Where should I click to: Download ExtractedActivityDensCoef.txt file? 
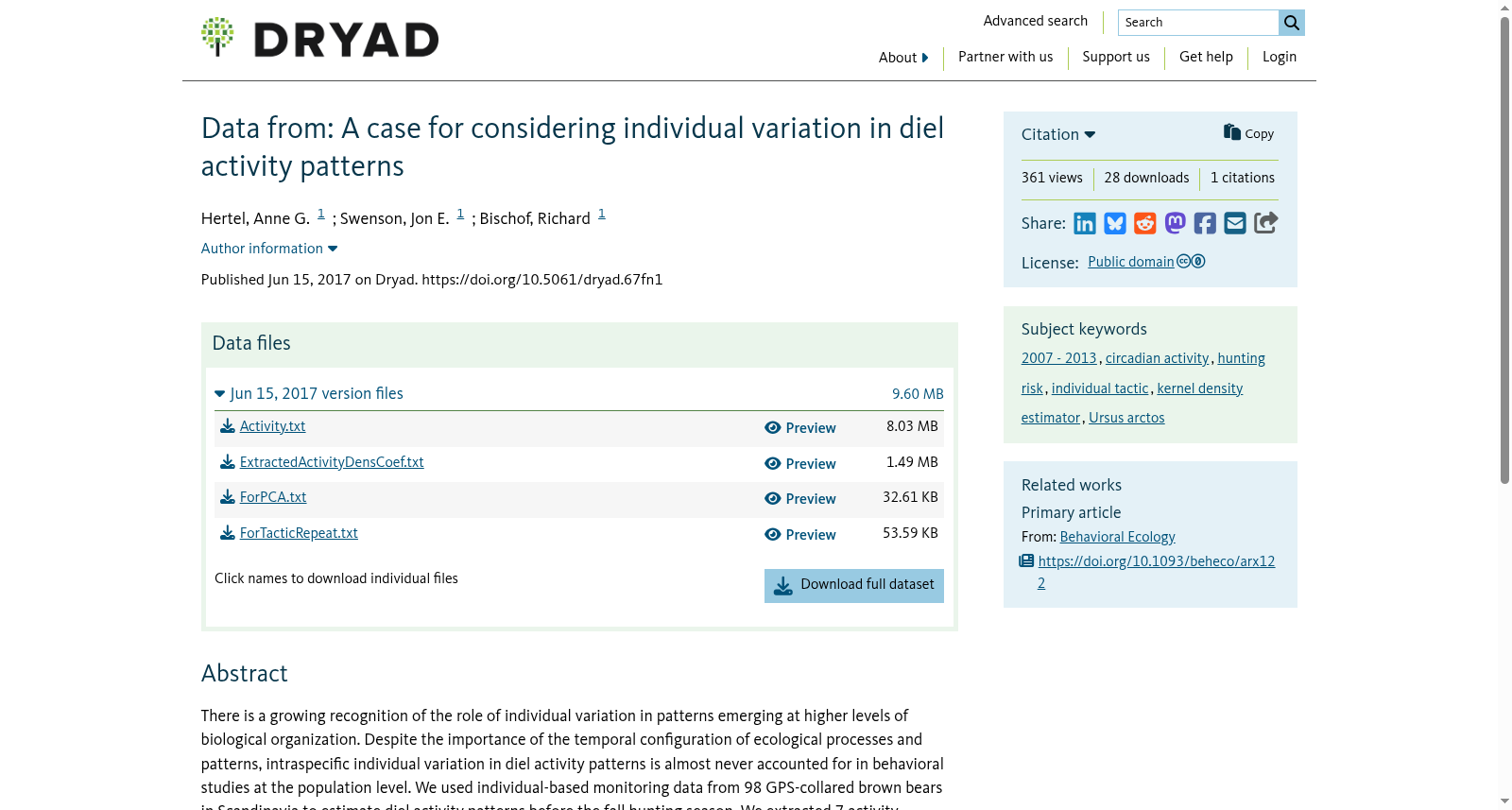[322, 462]
